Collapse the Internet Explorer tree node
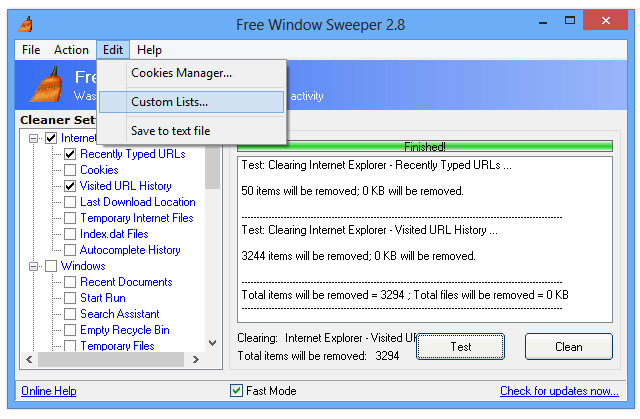Viewport: 640px width, 419px height. pyautogui.click(x=33, y=138)
